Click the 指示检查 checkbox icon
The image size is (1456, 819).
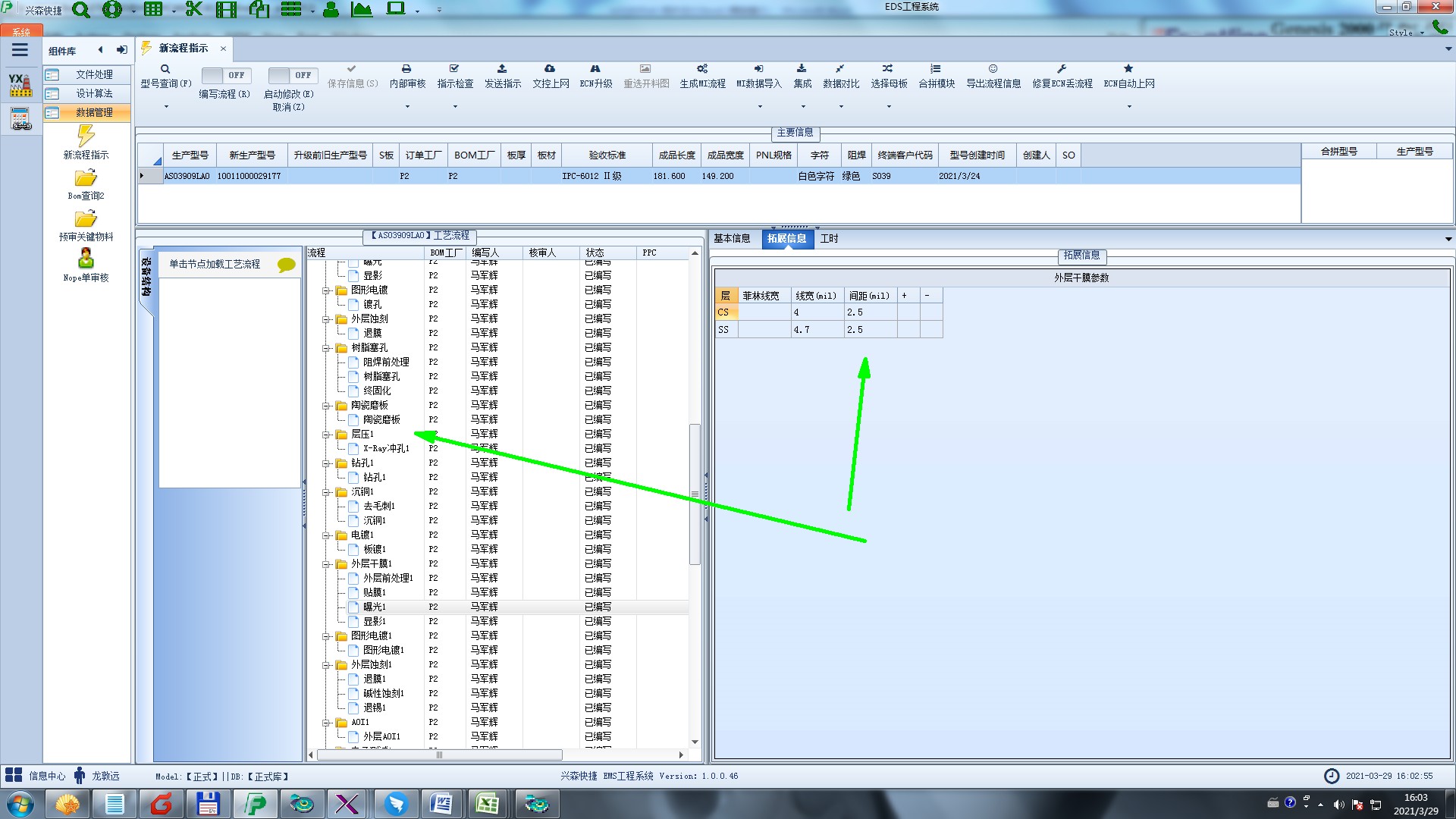pyautogui.click(x=454, y=69)
